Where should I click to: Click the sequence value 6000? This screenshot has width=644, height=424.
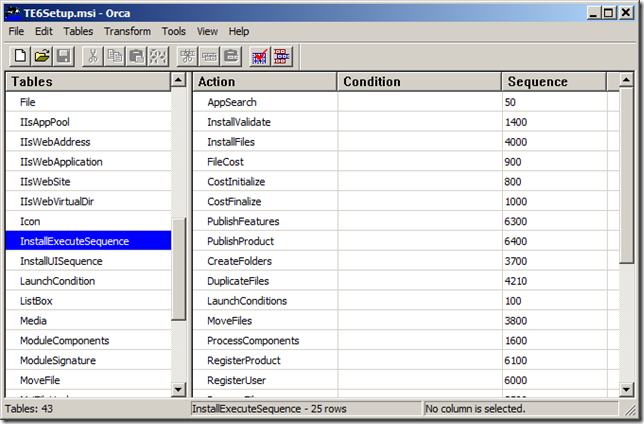(x=515, y=380)
